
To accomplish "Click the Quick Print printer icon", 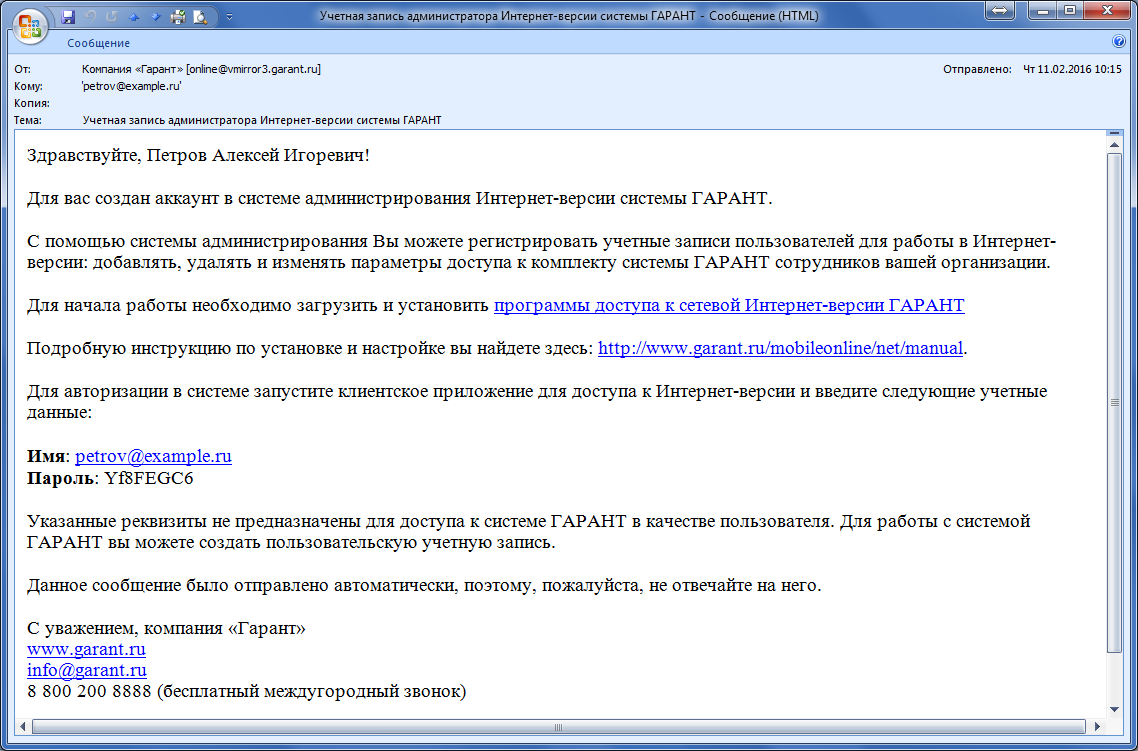I will click(178, 17).
